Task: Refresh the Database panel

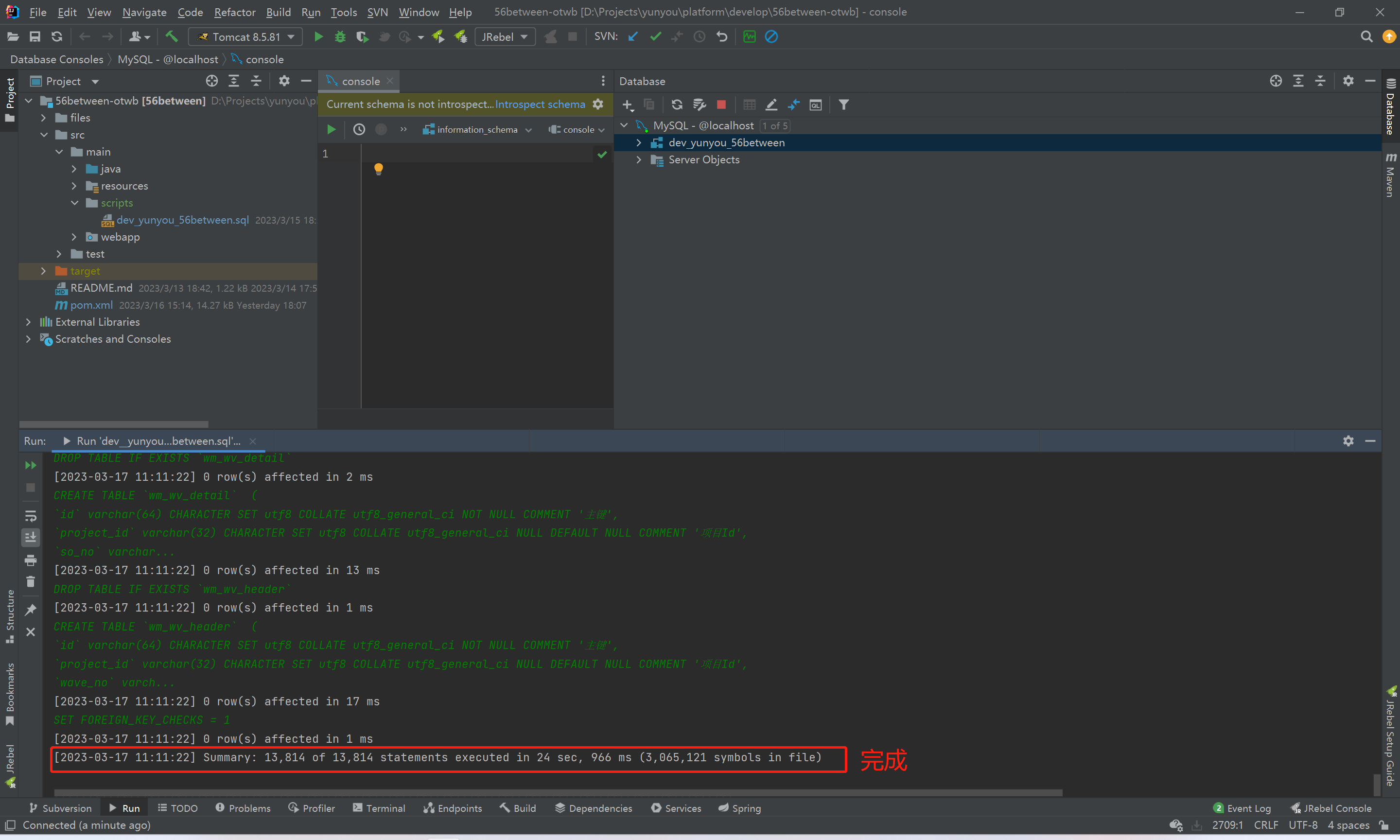Action: click(x=677, y=105)
